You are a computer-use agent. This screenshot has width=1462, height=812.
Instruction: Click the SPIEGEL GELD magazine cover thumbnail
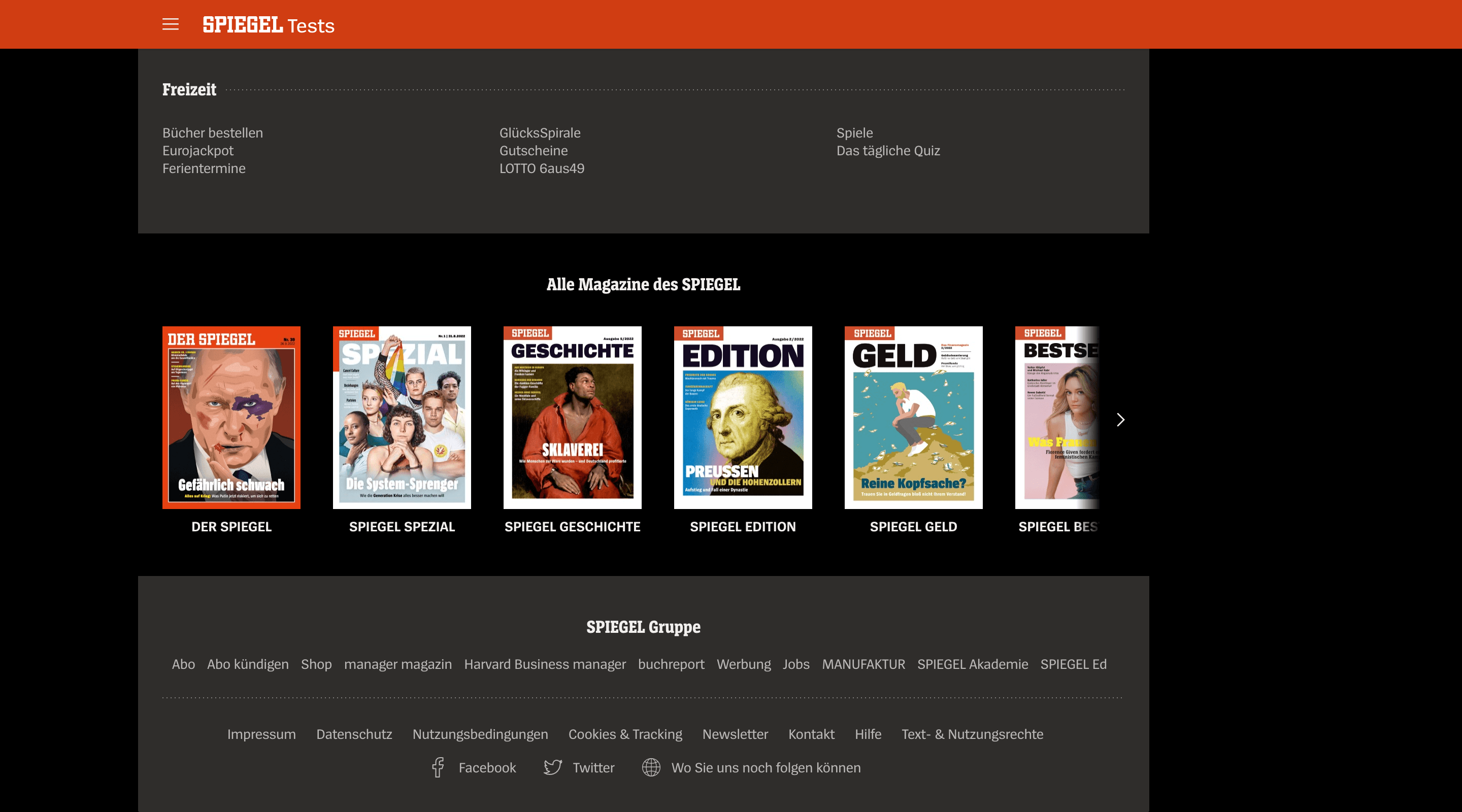[912, 417]
